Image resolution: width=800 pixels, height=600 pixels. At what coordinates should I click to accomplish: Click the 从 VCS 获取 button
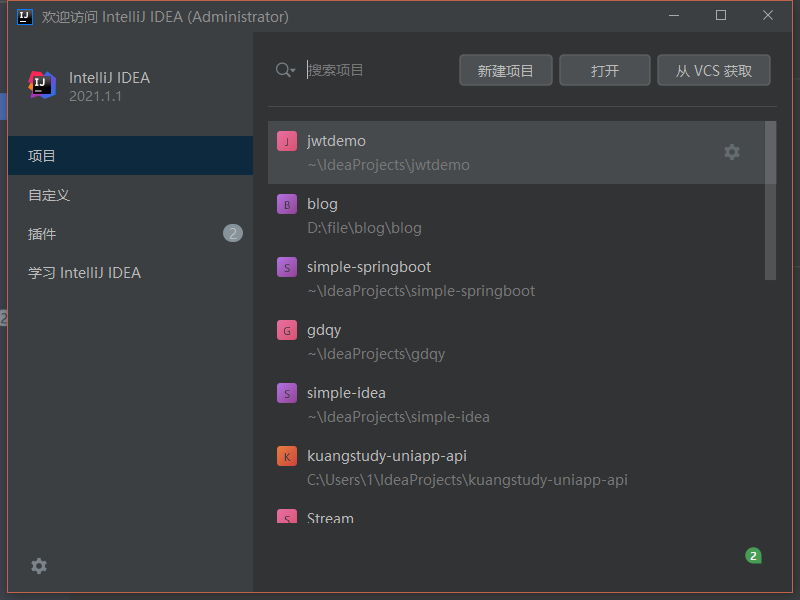714,71
